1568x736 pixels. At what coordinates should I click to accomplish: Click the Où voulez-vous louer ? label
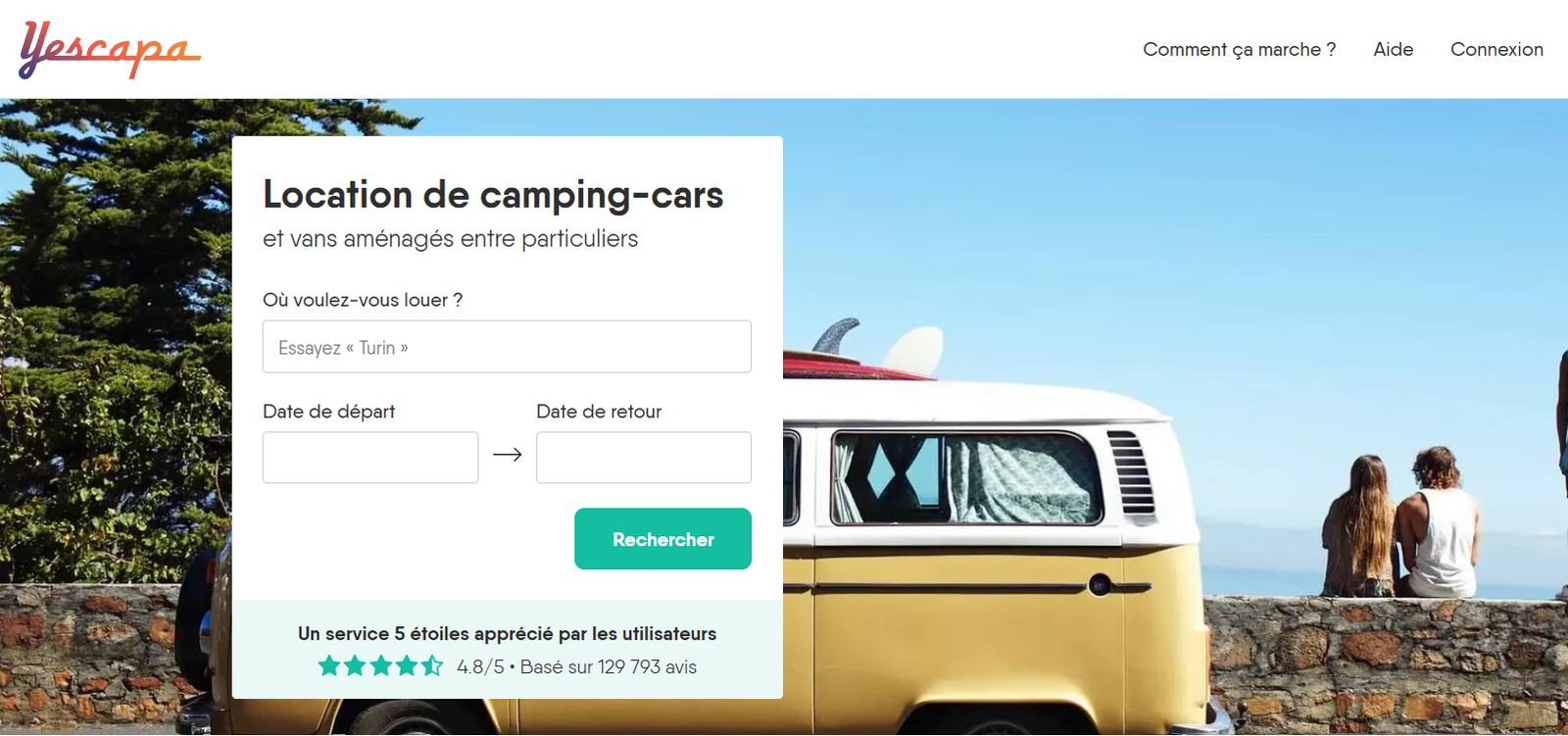(x=363, y=300)
